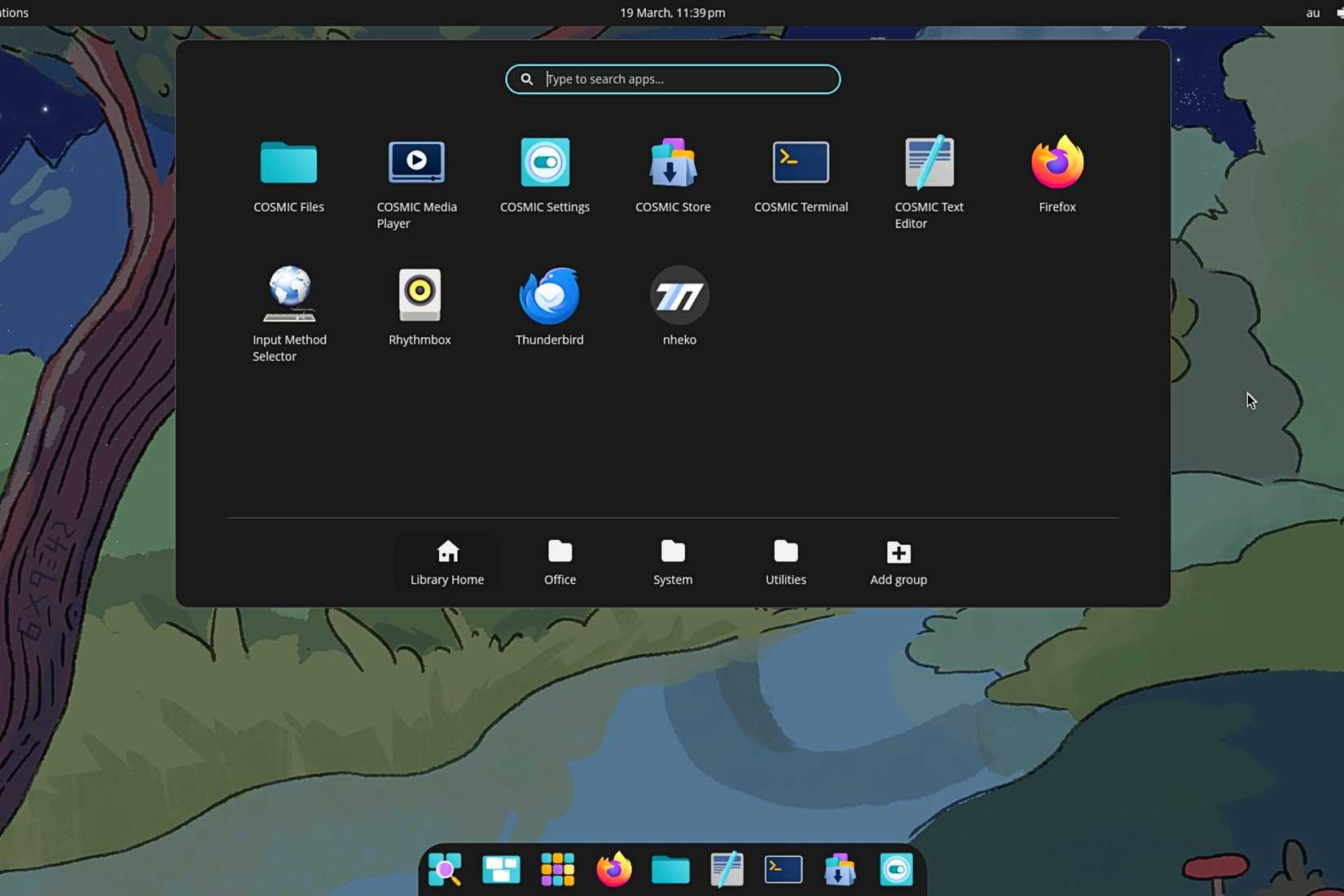Switch to the System group

coord(673,562)
